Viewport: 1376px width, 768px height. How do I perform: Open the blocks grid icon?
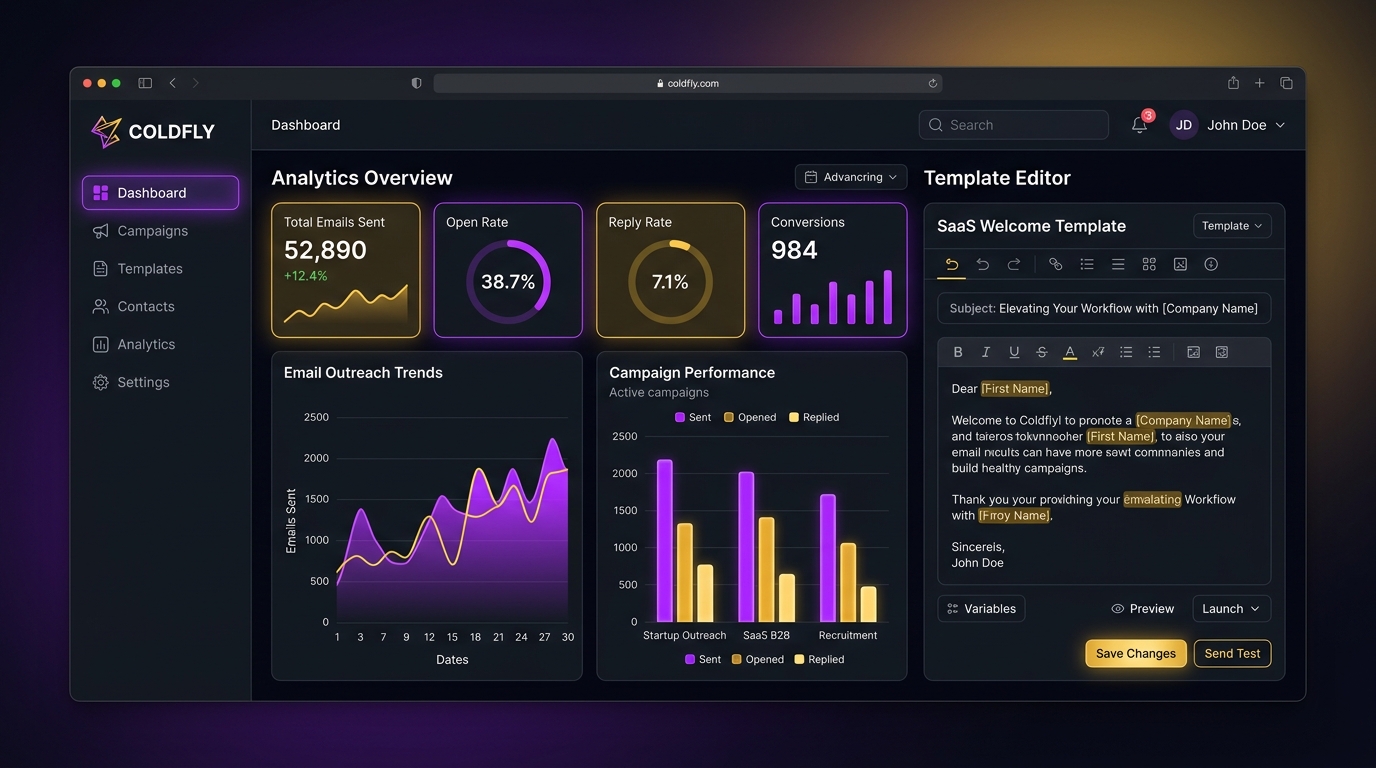(x=1149, y=264)
